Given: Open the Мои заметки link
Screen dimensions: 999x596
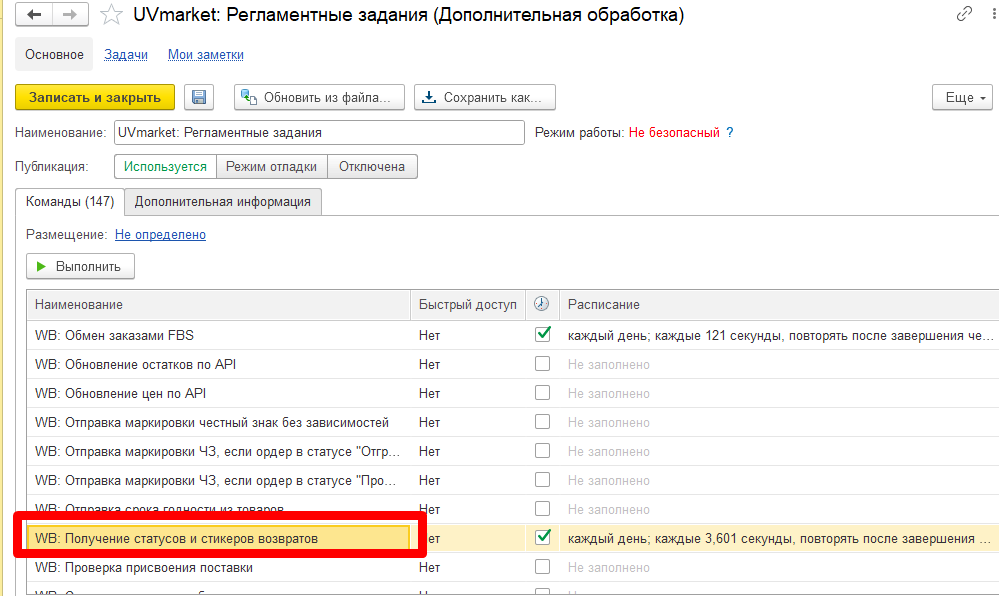Looking at the screenshot, I should click(206, 55).
